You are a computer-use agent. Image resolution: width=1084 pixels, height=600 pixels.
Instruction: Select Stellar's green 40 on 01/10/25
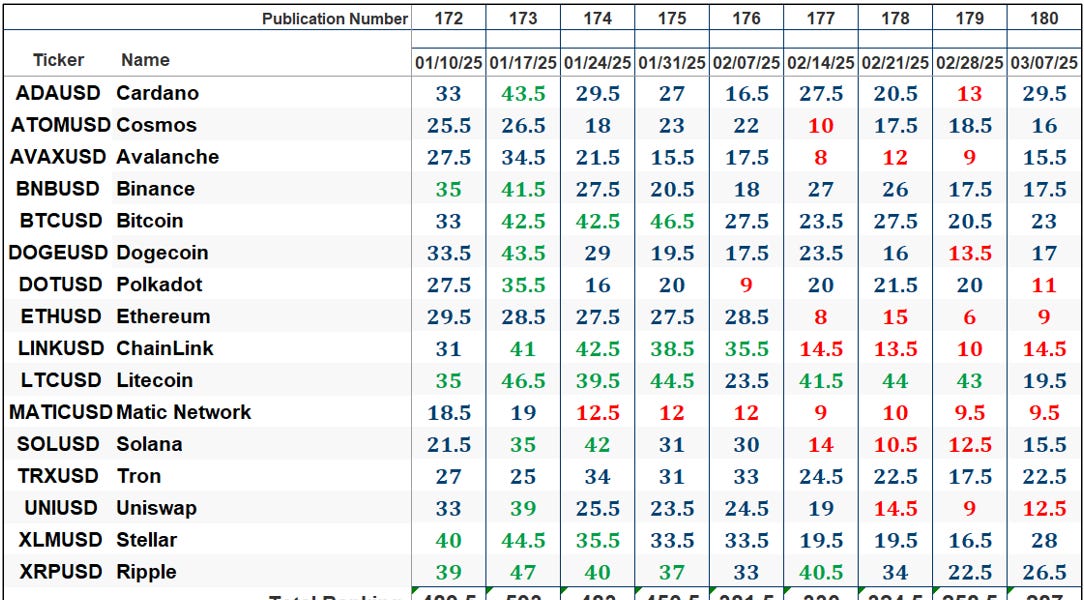click(449, 540)
